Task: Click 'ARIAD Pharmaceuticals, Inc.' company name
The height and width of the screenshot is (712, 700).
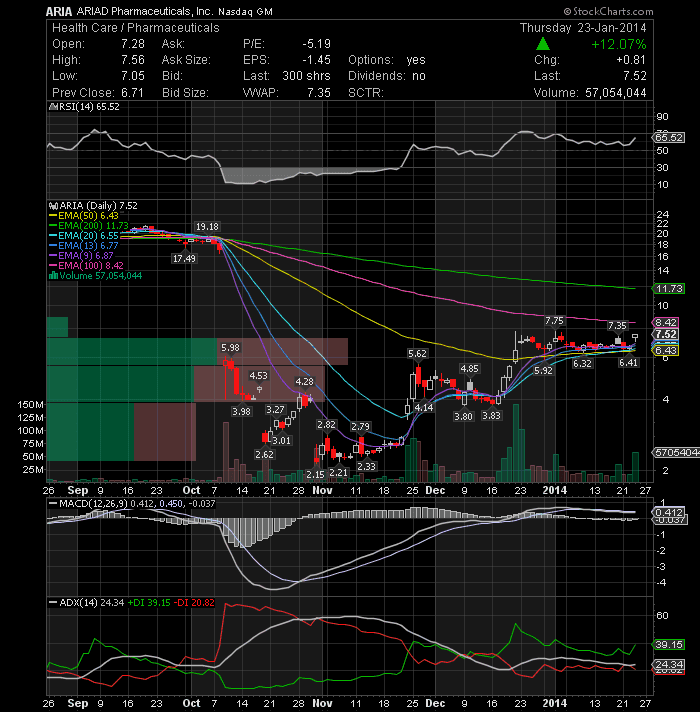Action: pyautogui.click(x=145, y=11)
